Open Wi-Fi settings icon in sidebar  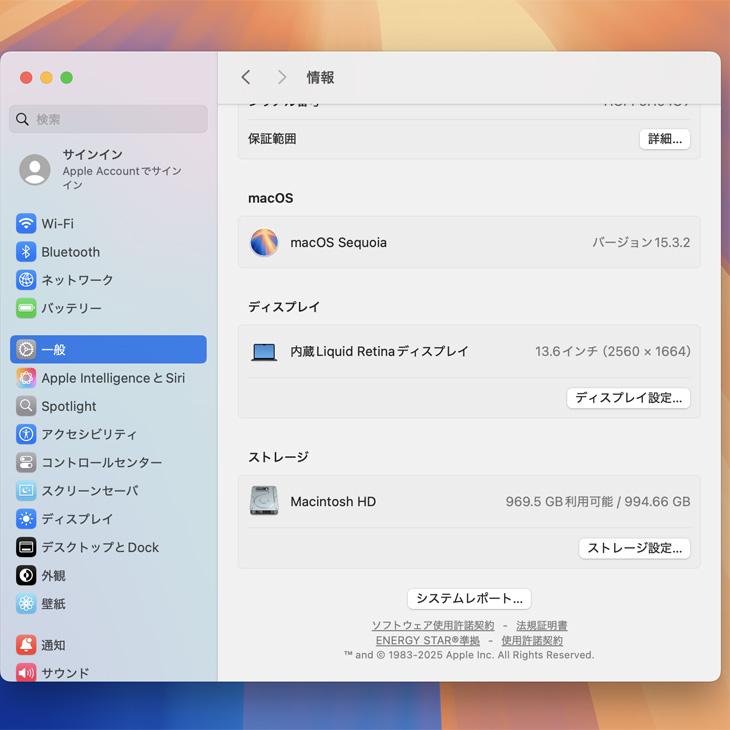coord(26,223)
